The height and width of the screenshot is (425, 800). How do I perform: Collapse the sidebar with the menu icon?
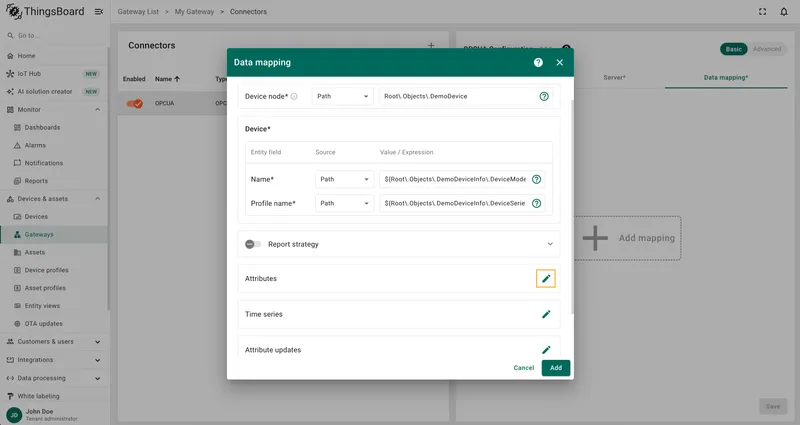[99, 11]
